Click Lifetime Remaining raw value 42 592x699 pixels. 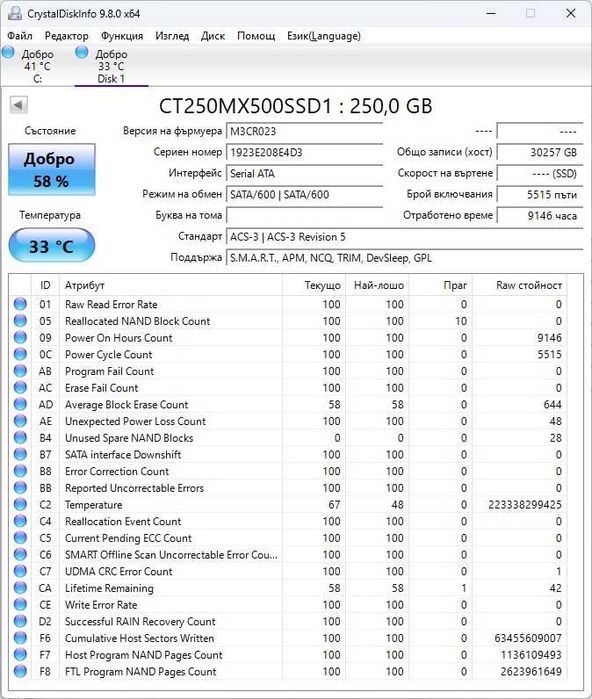[x=555, y=588]
